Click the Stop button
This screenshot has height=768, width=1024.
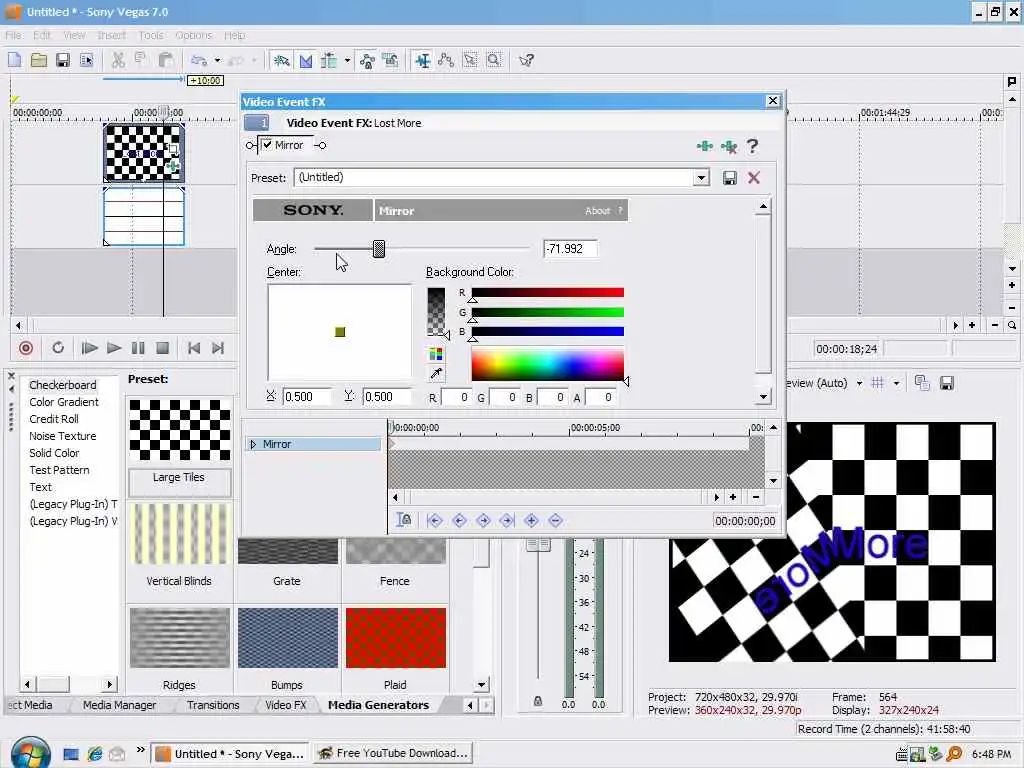click(163, 348)
